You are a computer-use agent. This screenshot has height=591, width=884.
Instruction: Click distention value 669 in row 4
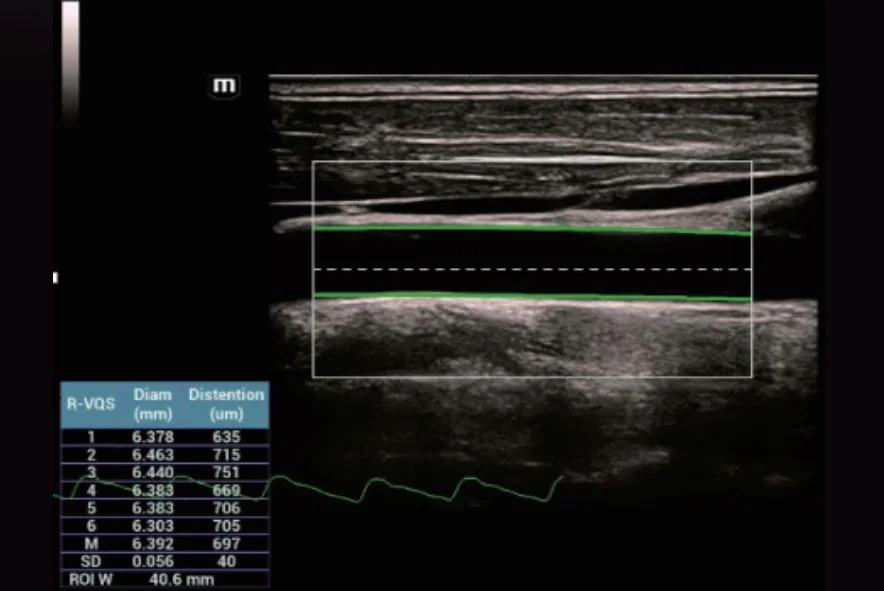[226, 490]
